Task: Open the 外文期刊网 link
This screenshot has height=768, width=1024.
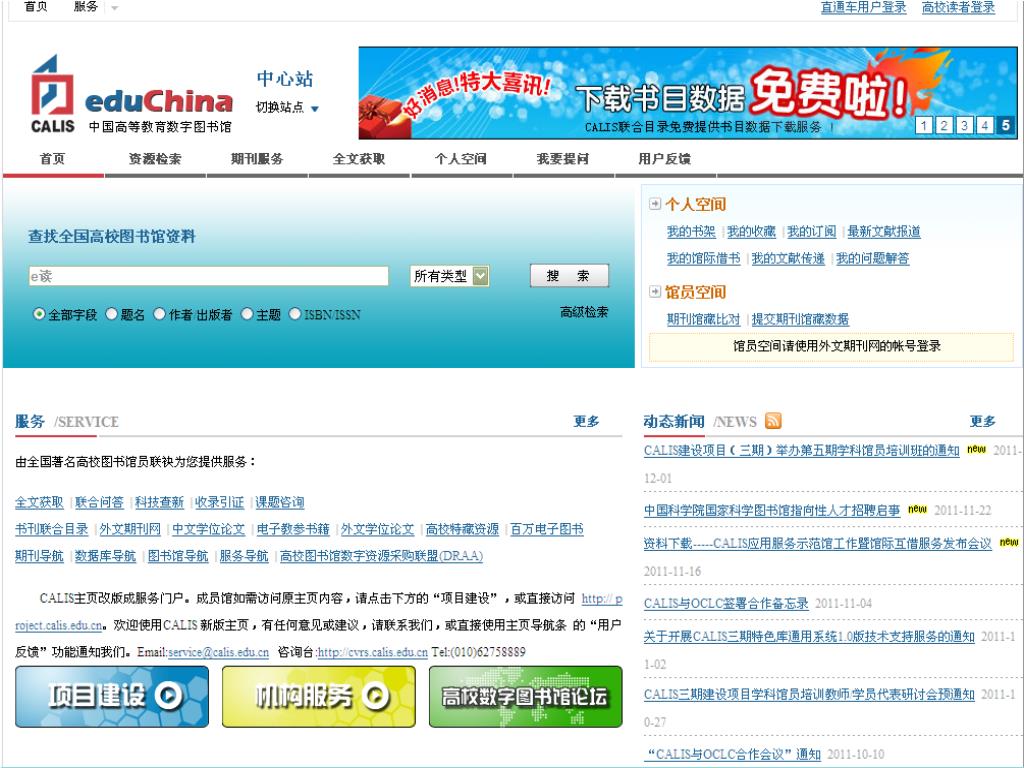Action: tap(130, 529)
